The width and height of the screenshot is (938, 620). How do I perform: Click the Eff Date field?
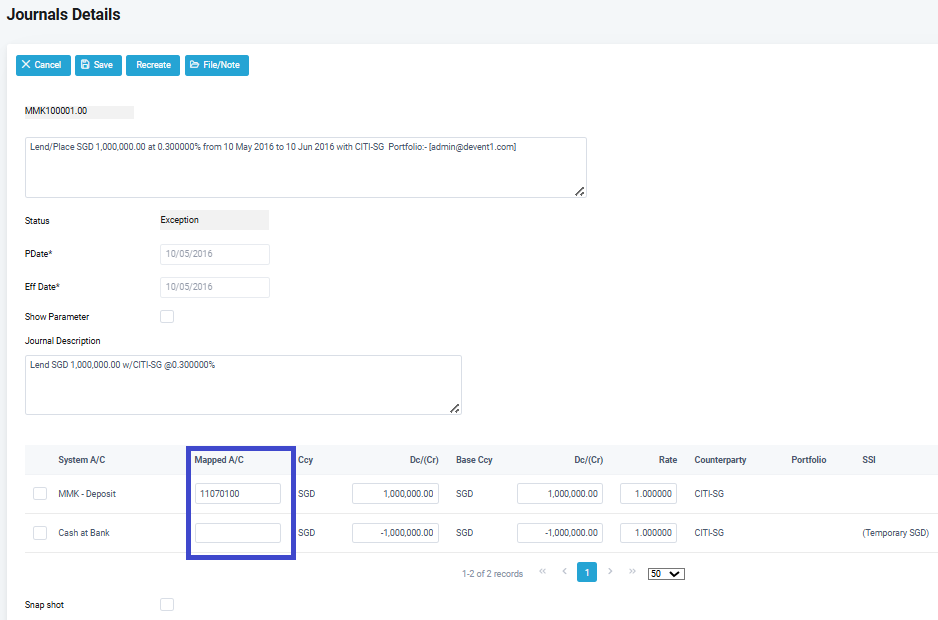[215, 287]
